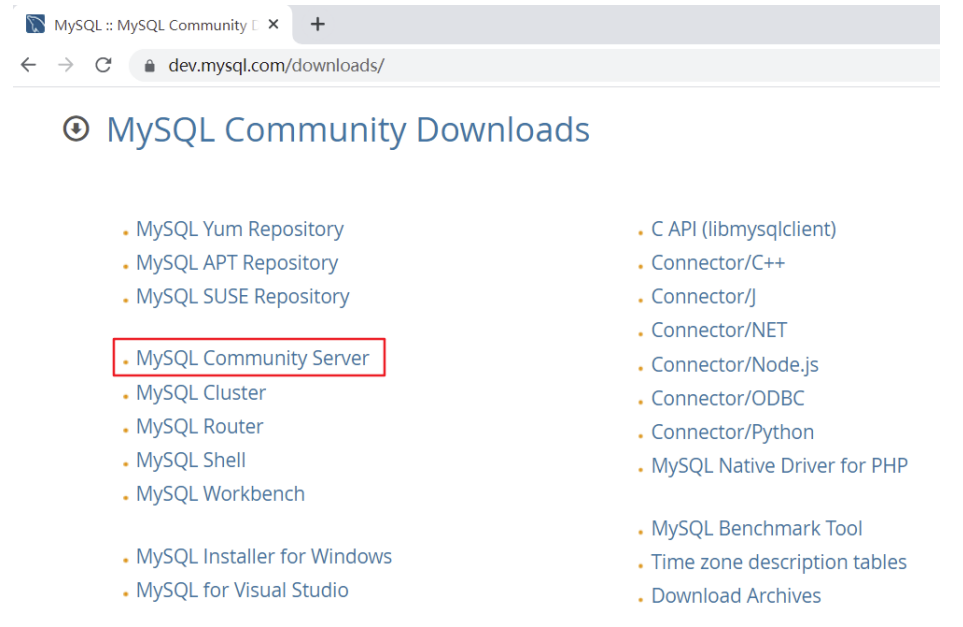The image size is (963, 627).
Task: Open Time zone description tables link
Action: [779, 563]
